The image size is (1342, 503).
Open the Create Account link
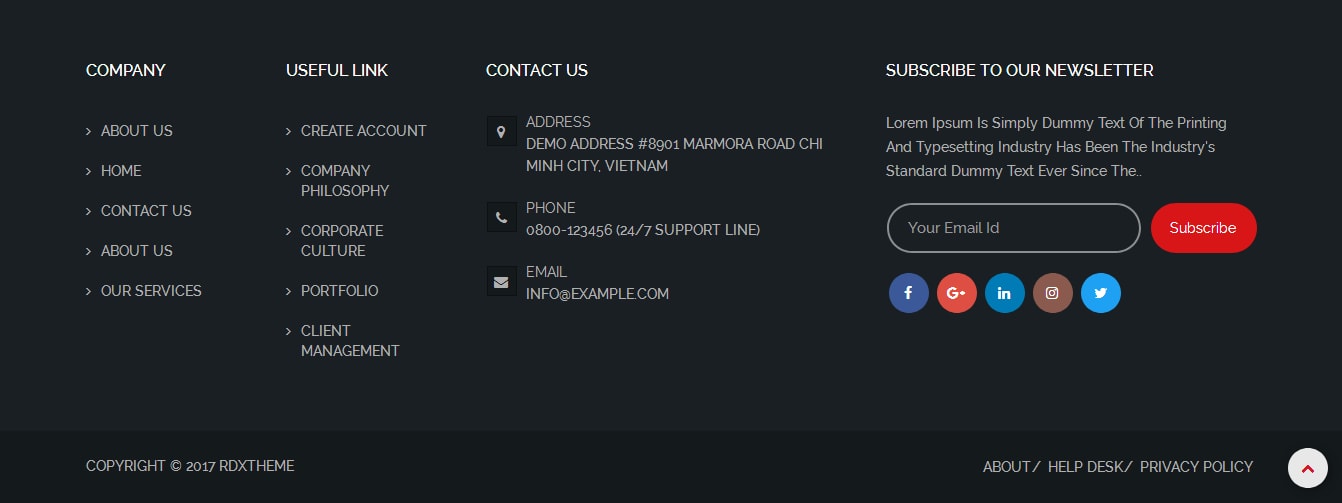pos(363,131)
